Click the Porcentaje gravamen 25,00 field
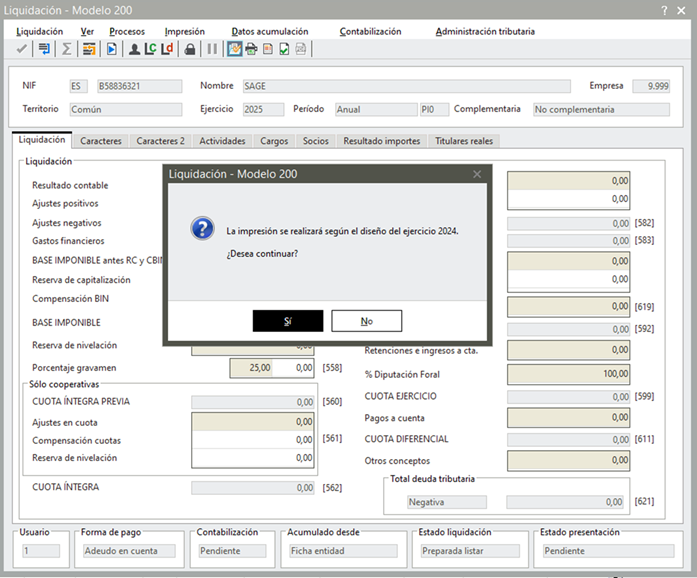Viewport: 697px width, 578px height. click(x=252, y=368)
